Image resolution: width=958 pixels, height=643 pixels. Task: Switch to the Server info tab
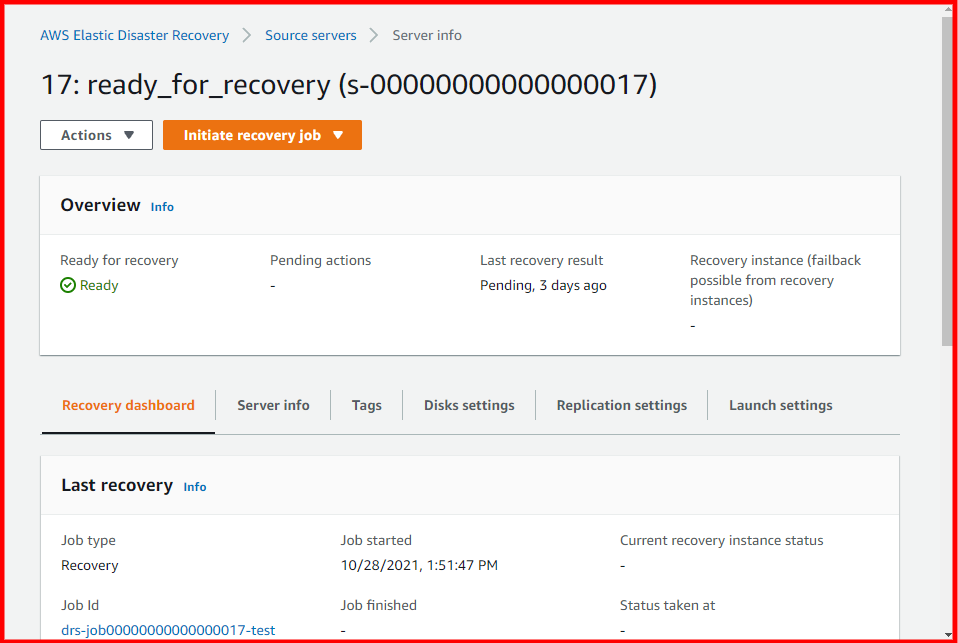[x=273, y=405]
